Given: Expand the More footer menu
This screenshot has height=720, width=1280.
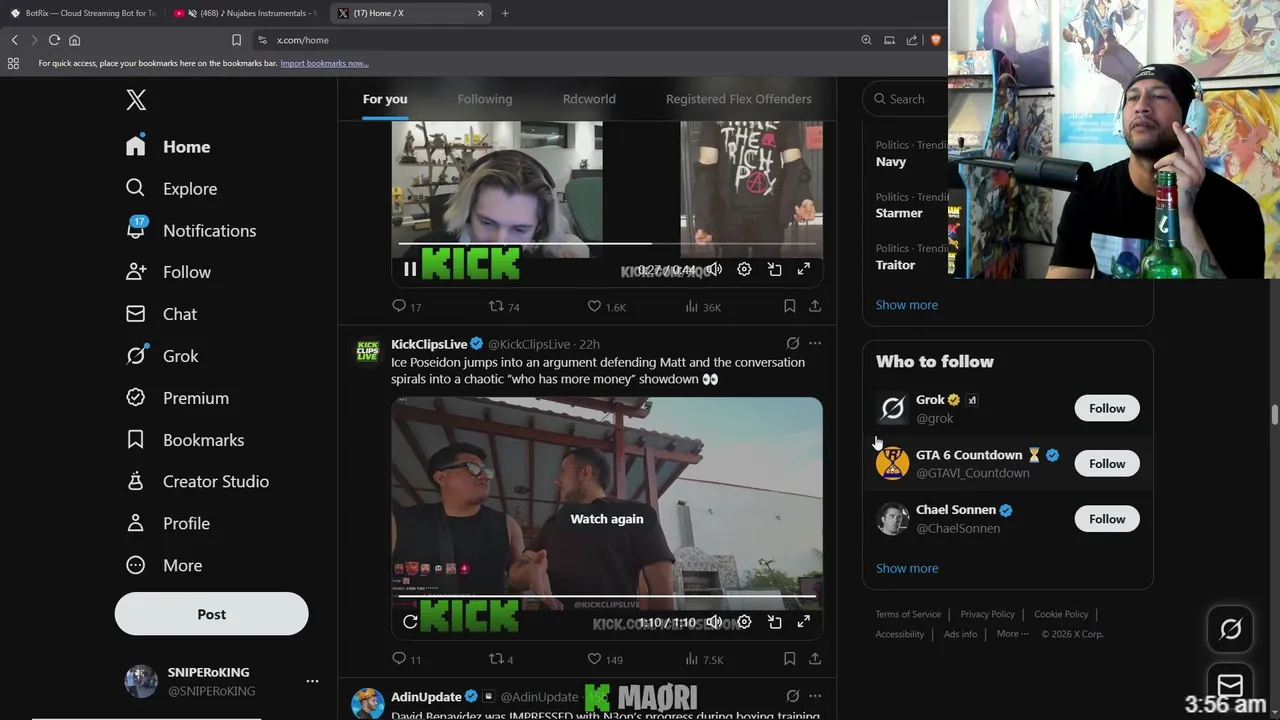Looking at the screenshot, I should coord(1012,634).
